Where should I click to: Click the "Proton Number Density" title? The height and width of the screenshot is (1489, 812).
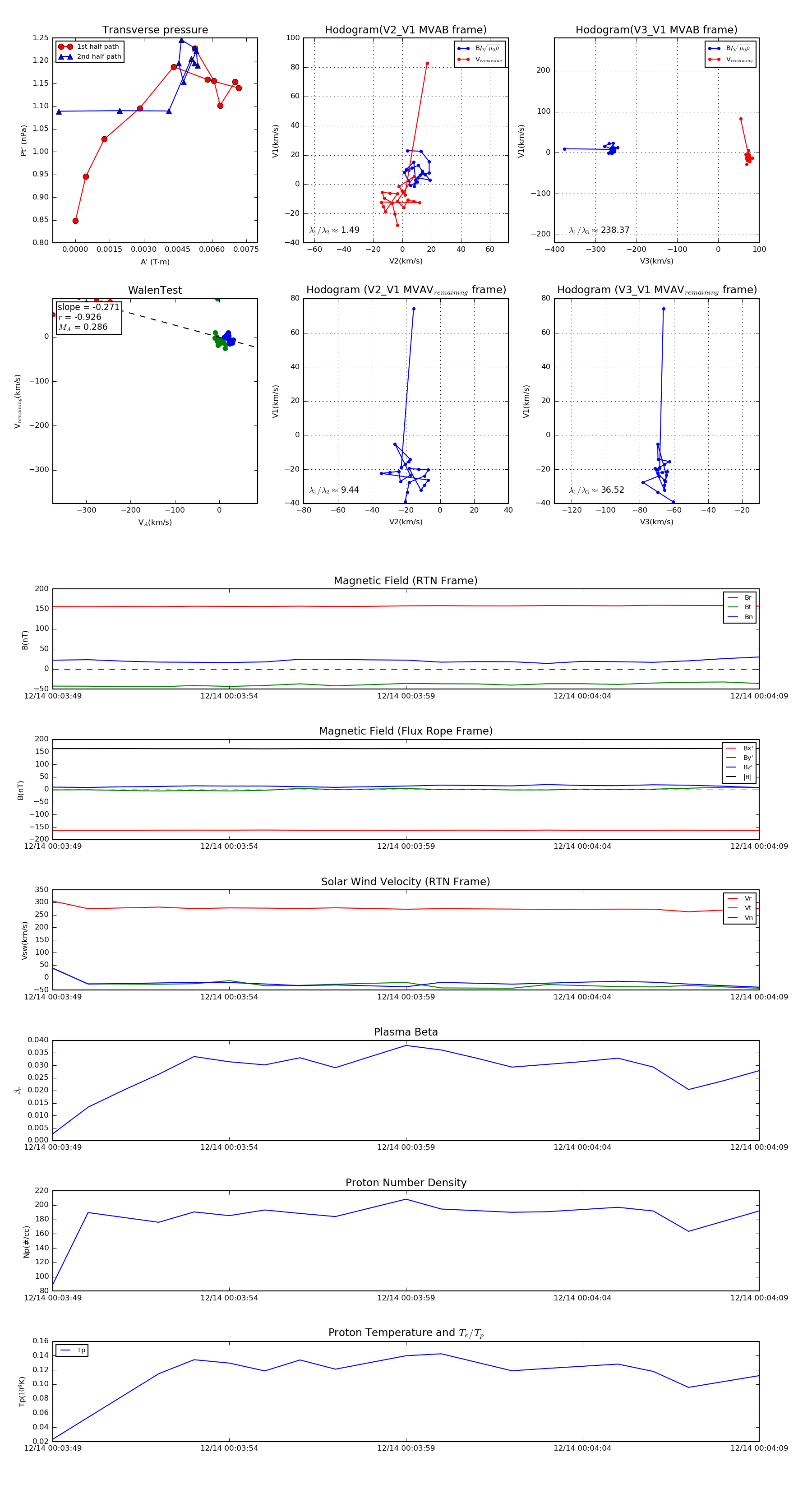coord(406,1183)
